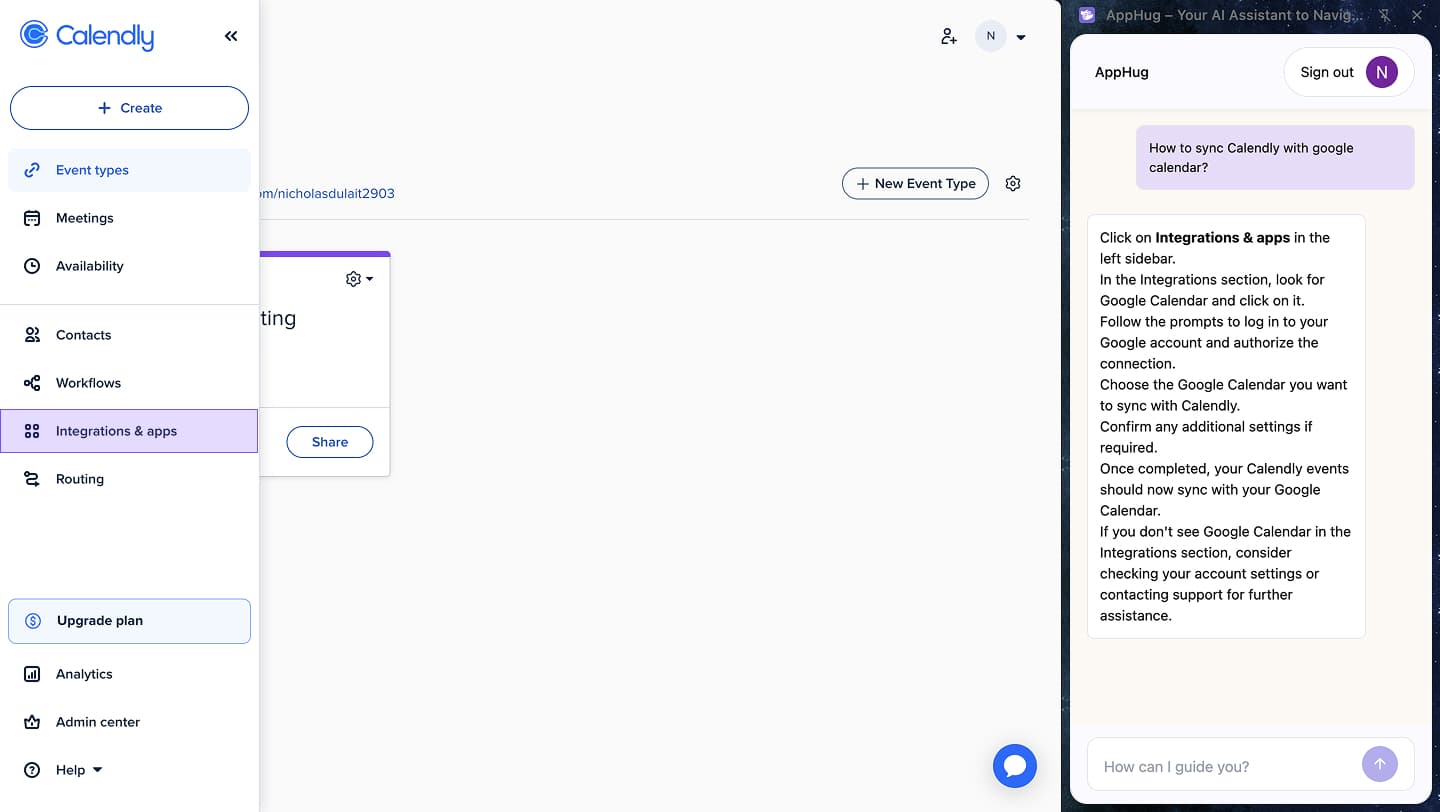Viewport: 1440px width, 812px height.
Task: Pin the AppHug extension panel
Action: point(1385,16)
